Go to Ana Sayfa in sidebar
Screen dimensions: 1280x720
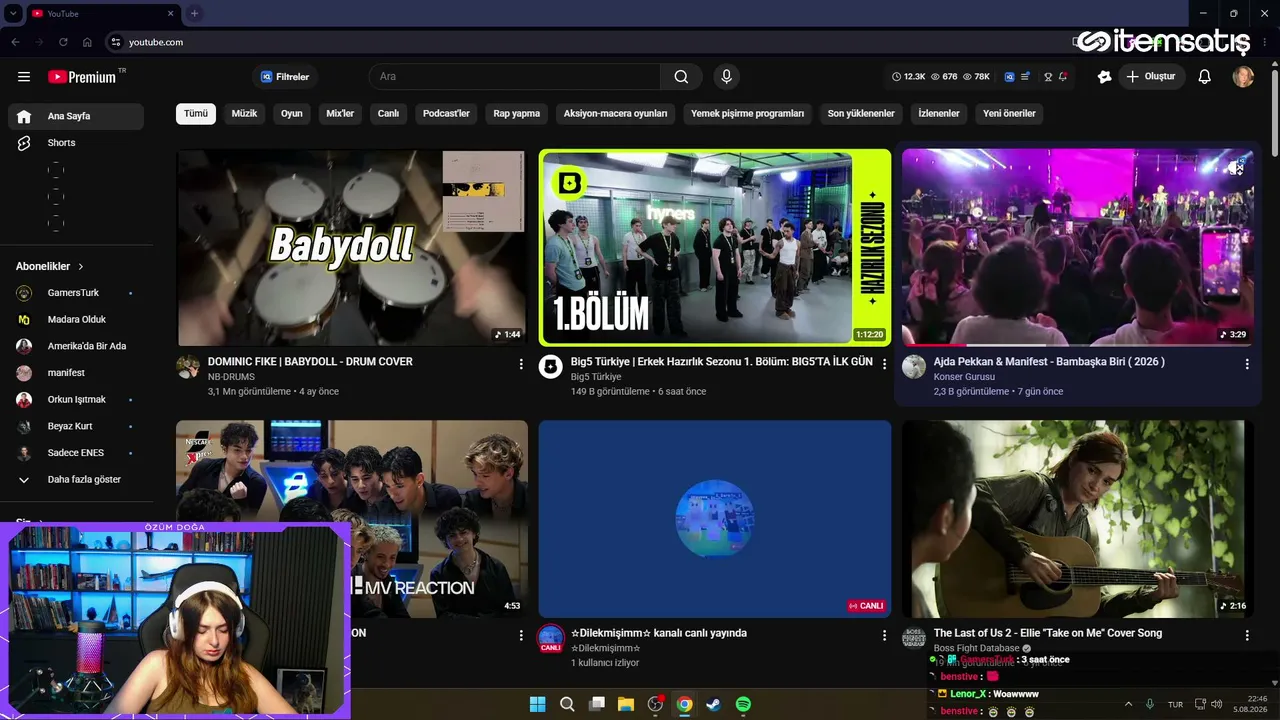(x=76, y=116)
